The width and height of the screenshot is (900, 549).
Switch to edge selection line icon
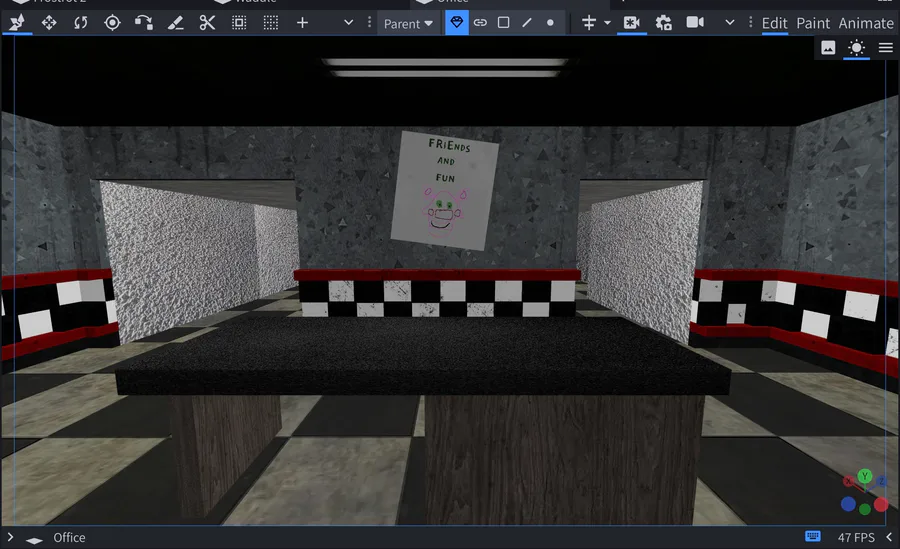coord(527,22)
